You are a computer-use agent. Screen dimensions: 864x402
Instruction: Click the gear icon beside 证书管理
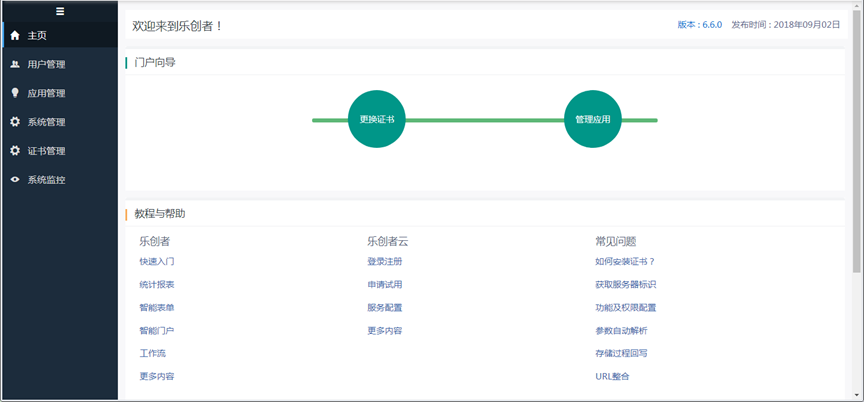coord(15,151)
